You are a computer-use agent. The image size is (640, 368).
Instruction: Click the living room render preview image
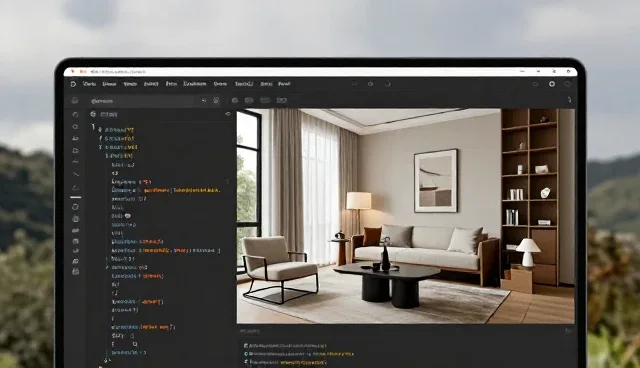click(x=405, y=216)
